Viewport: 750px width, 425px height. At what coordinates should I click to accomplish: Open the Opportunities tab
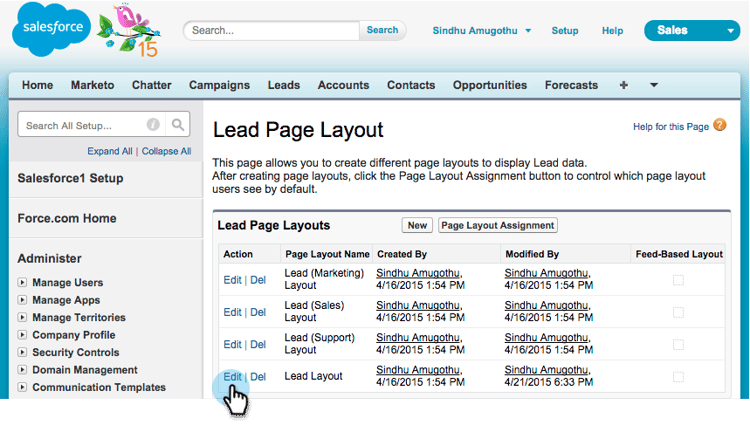490,85
